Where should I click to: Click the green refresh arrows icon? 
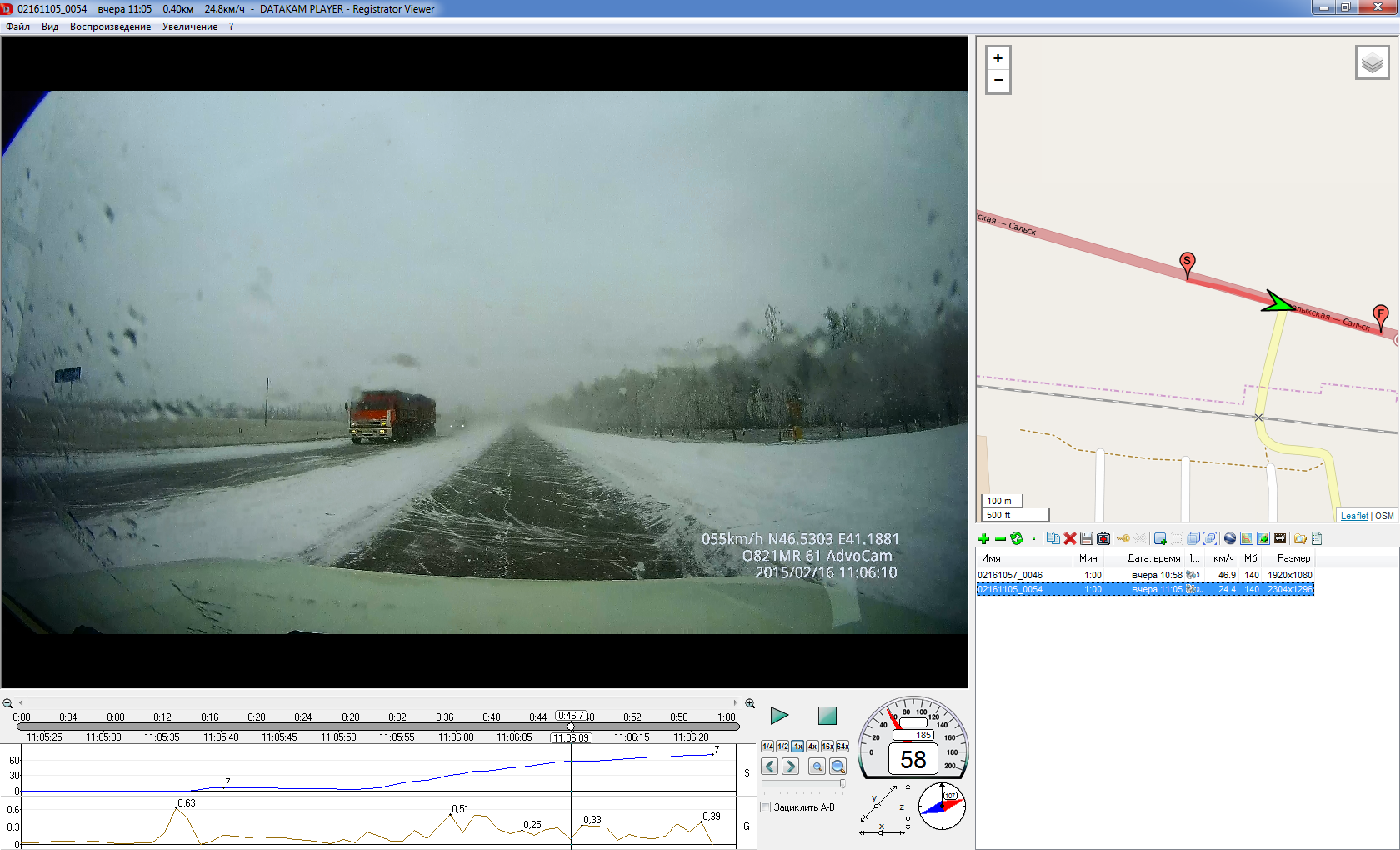(1017, 539)
